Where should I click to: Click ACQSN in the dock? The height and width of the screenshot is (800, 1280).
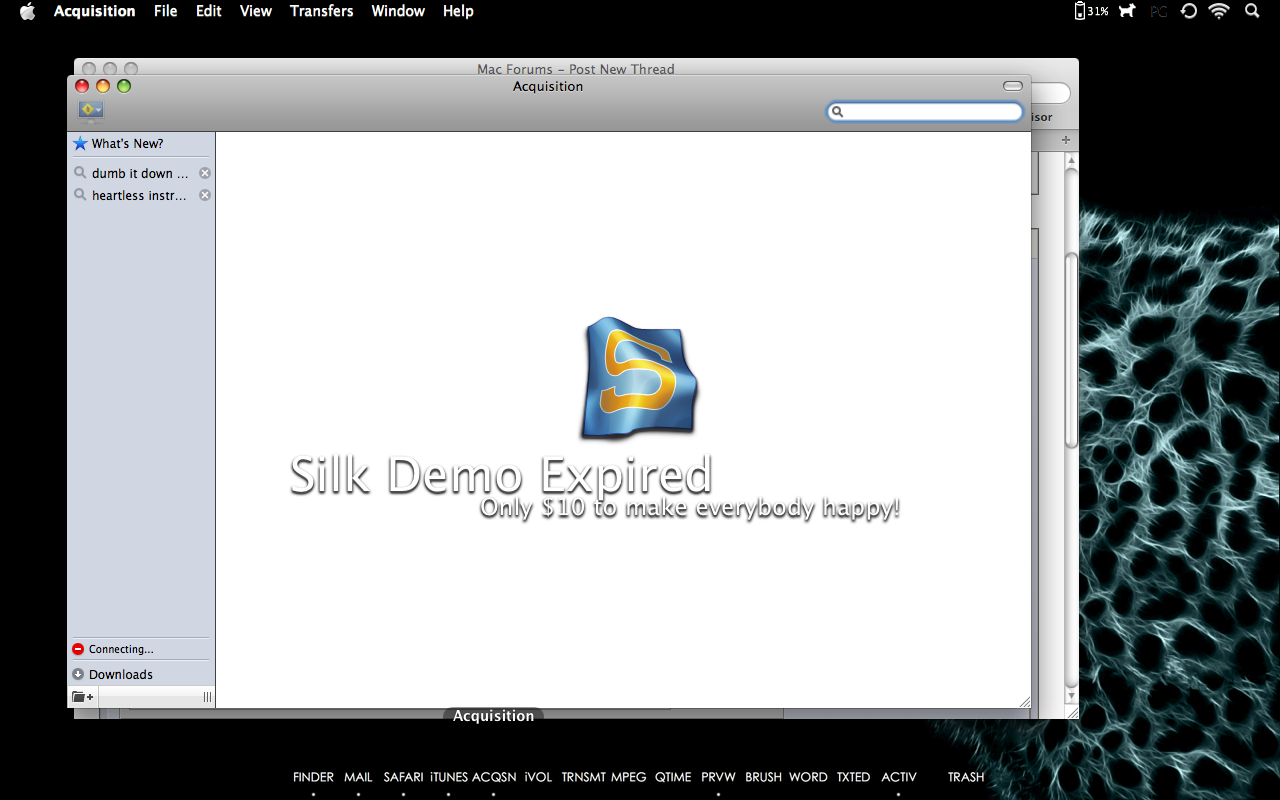click(494, 777)
